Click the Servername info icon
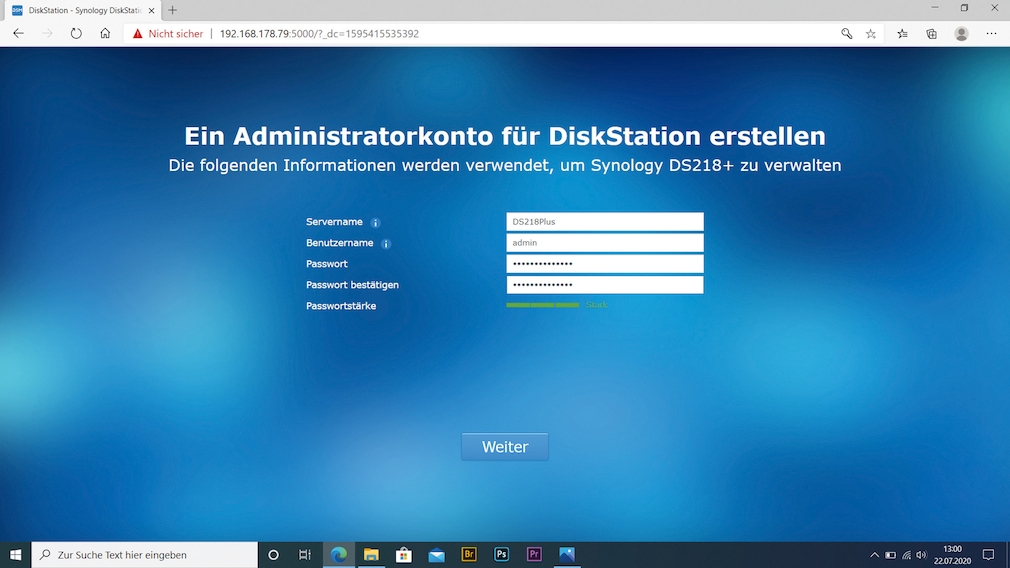1010x568 pixels. 376,223
